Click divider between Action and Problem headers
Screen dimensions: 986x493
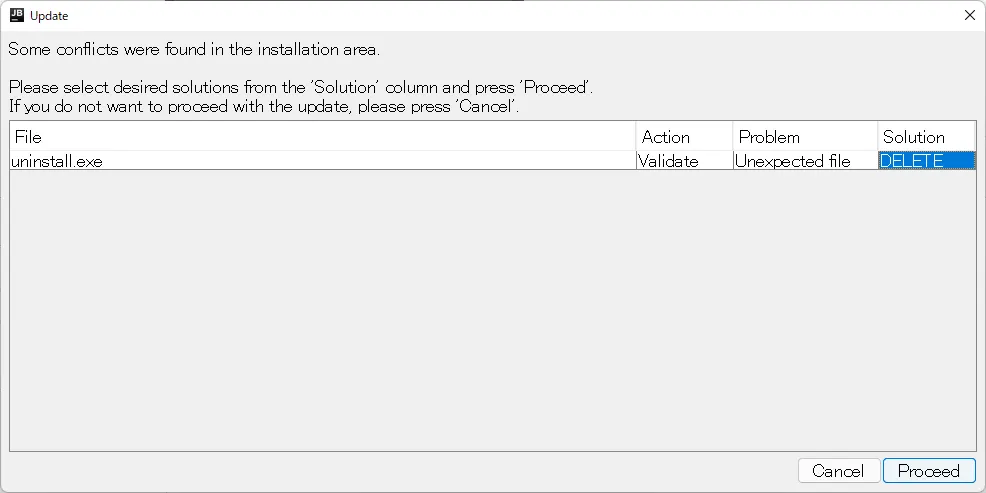coord(733,137)
